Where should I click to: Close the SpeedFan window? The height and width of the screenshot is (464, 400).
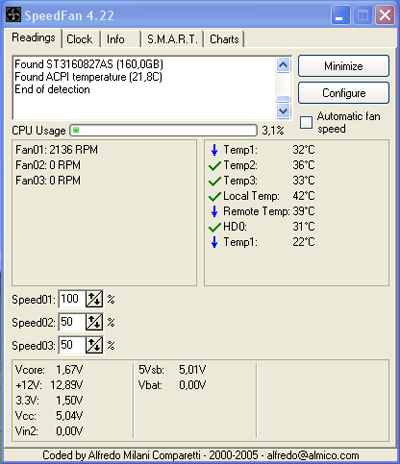tap(385, 15)
